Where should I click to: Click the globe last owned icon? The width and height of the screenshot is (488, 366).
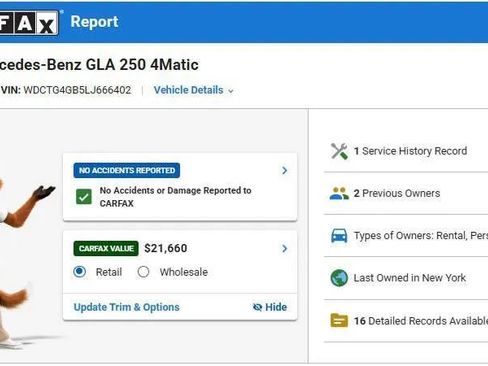tap(339, 278)
